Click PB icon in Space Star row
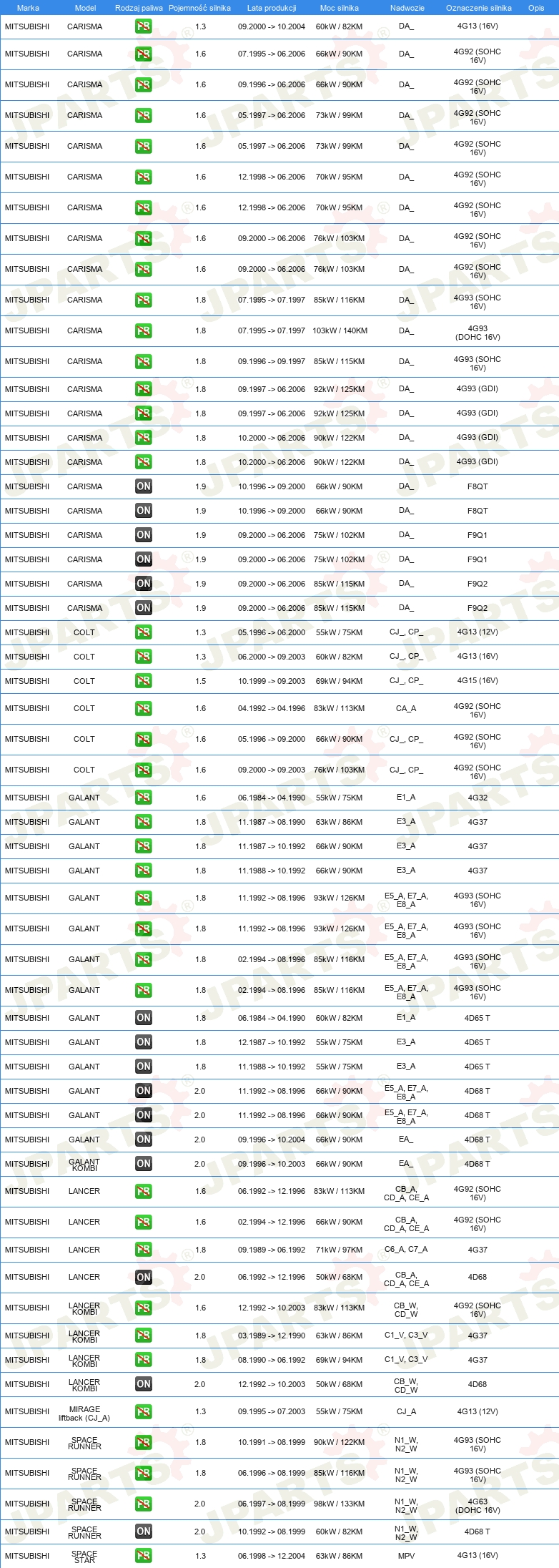 [144, 1556]
